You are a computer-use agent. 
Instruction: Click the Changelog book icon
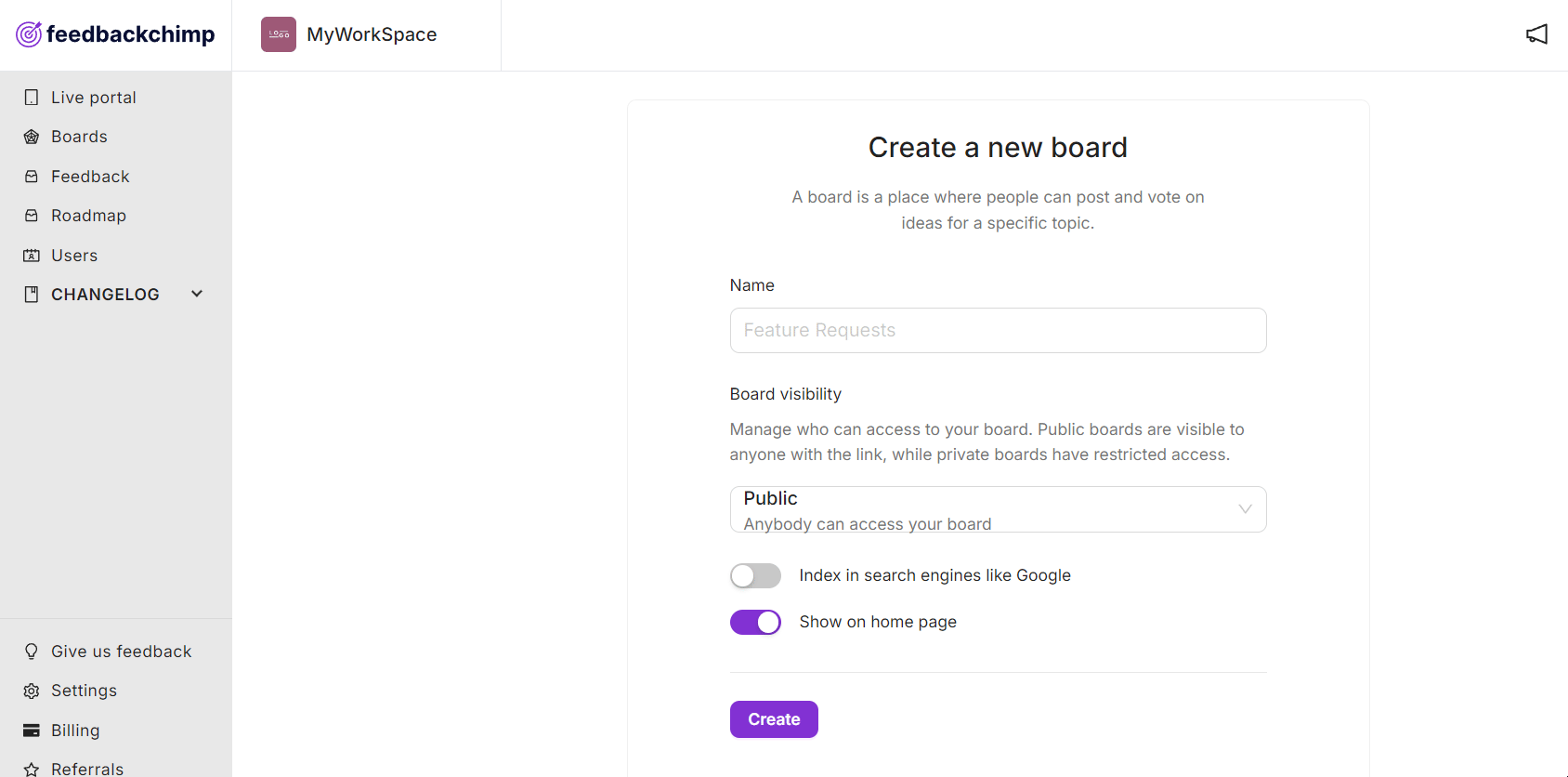pos(32,295)
